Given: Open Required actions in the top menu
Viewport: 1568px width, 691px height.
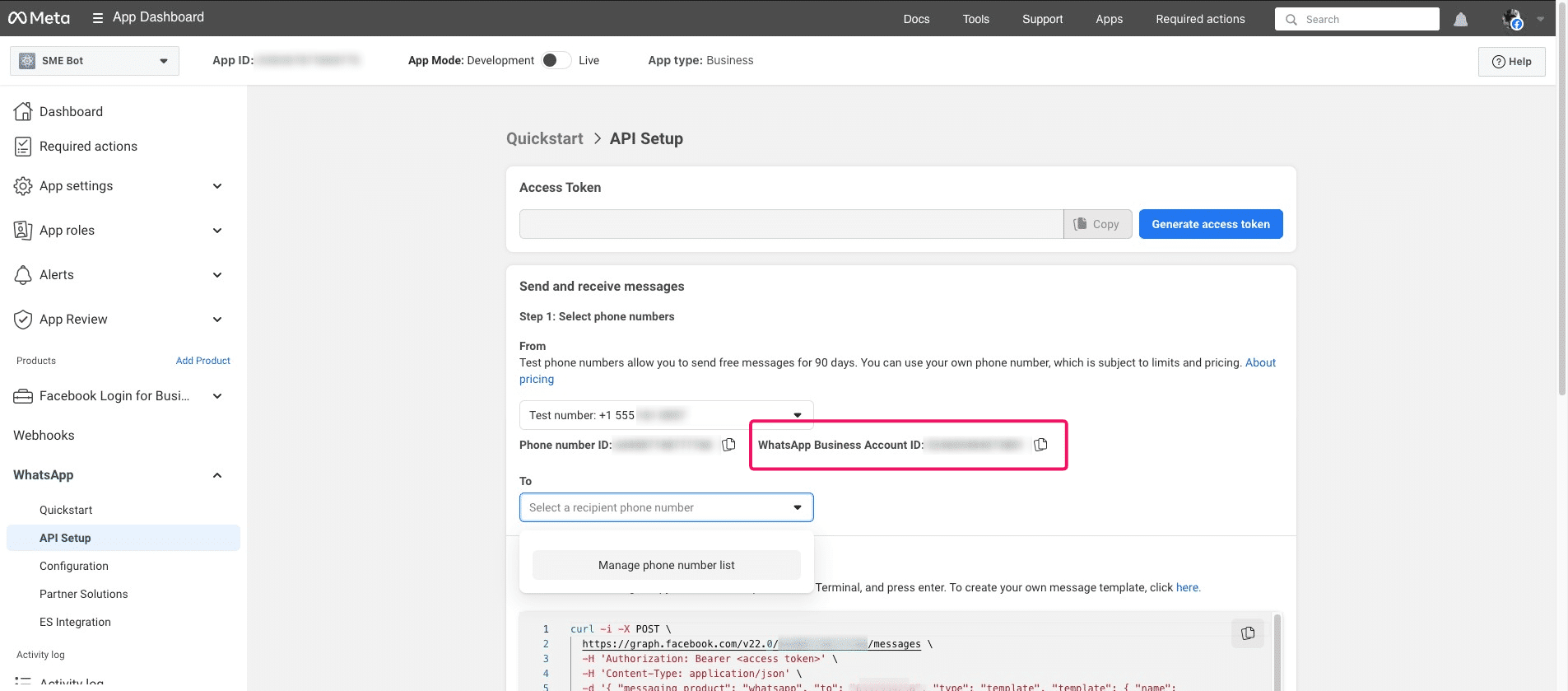Looking at the screenshot, I should coord(1200,19).
